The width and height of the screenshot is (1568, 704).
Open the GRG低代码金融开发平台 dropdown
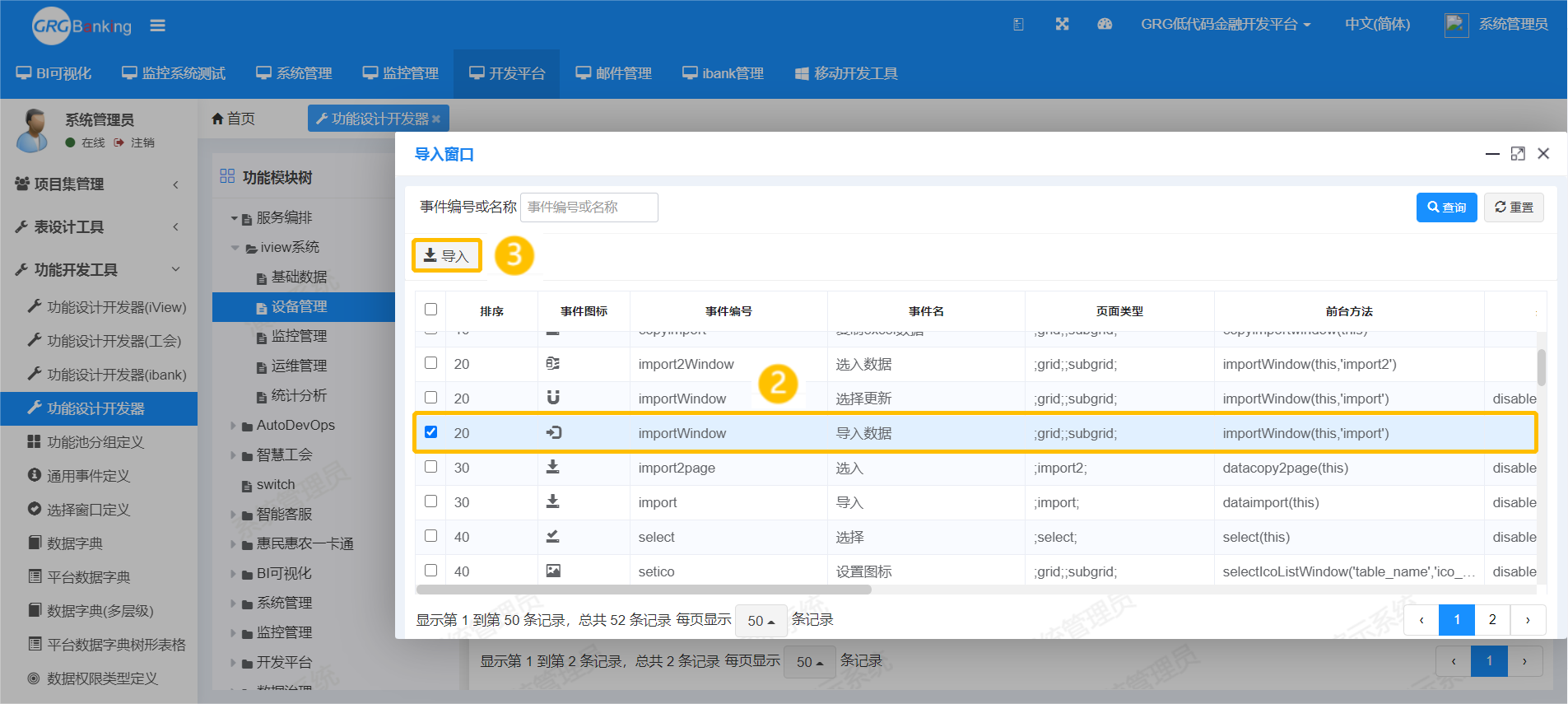pos(1225,25)
